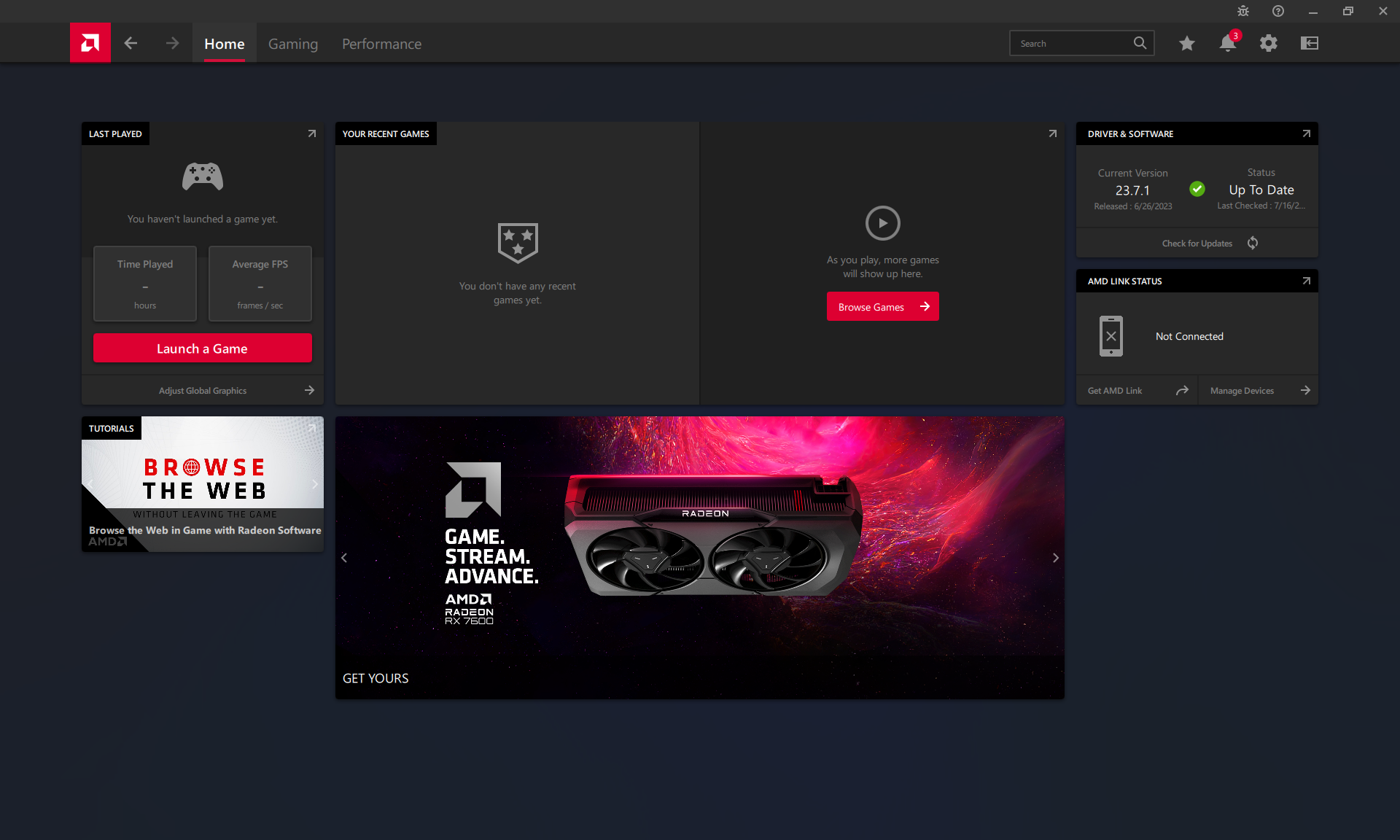
Task: Click the bug report icon
Action: click(1243, 11)
